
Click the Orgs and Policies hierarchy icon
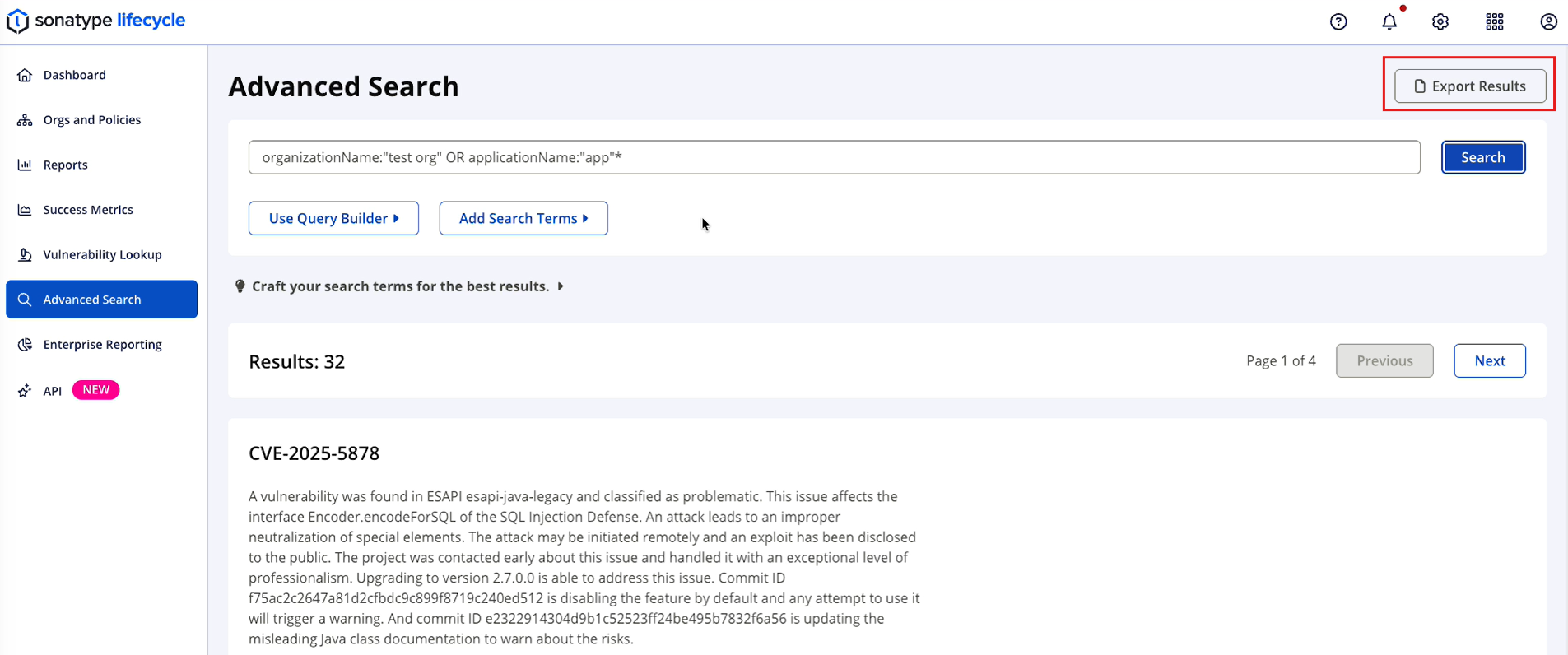25,120
